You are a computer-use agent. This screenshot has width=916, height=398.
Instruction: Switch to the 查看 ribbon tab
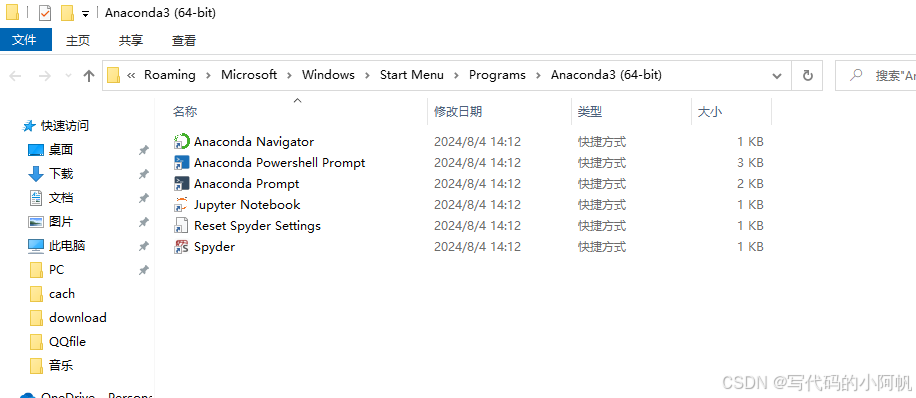pyautogui.click(x=184, y=40)
